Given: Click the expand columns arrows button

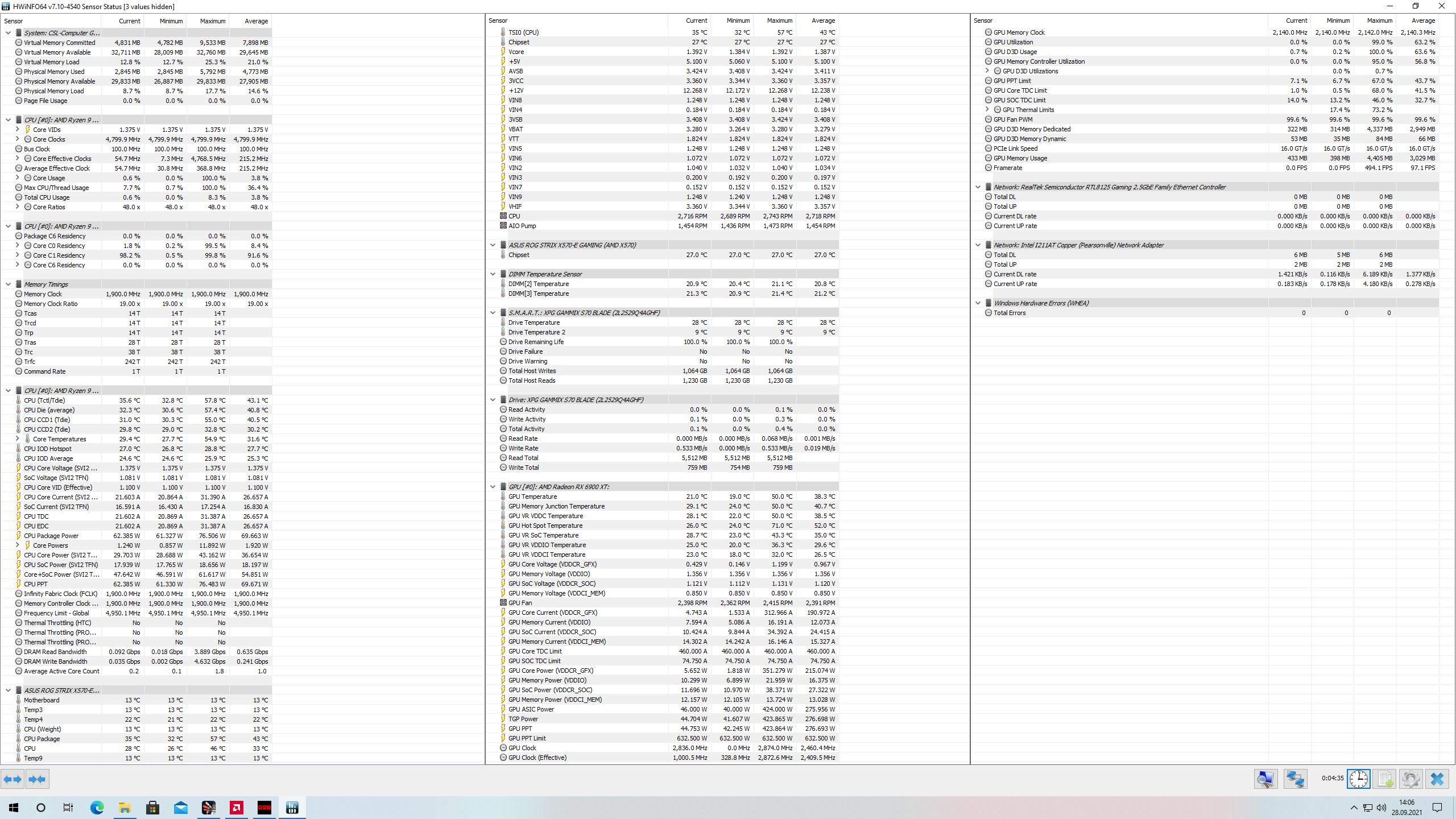Looking at the screenshot, I should click(x=13, y=779).
